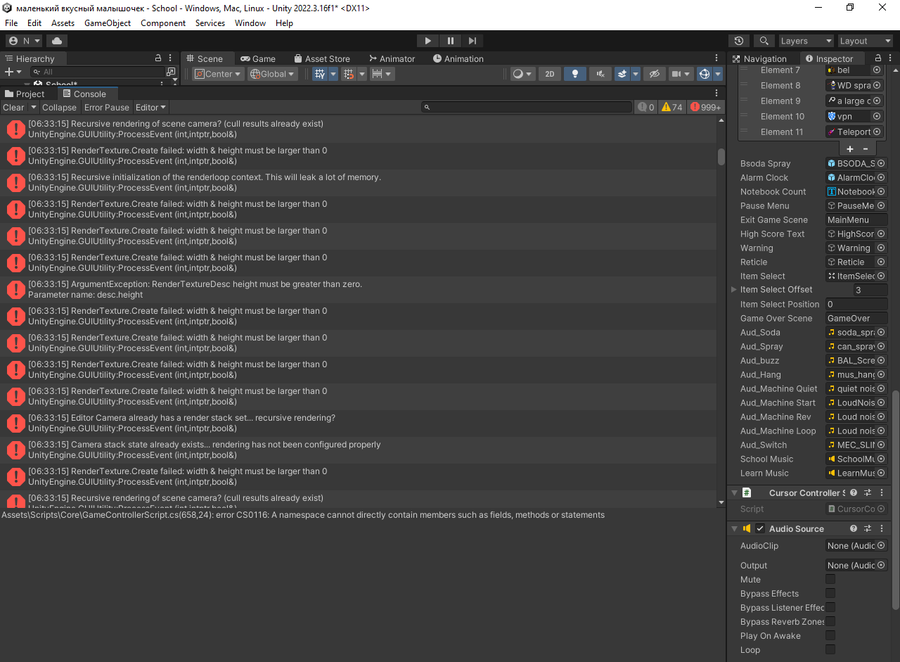Click the grid visibility icon in Scene toolbar

point(320,74)
